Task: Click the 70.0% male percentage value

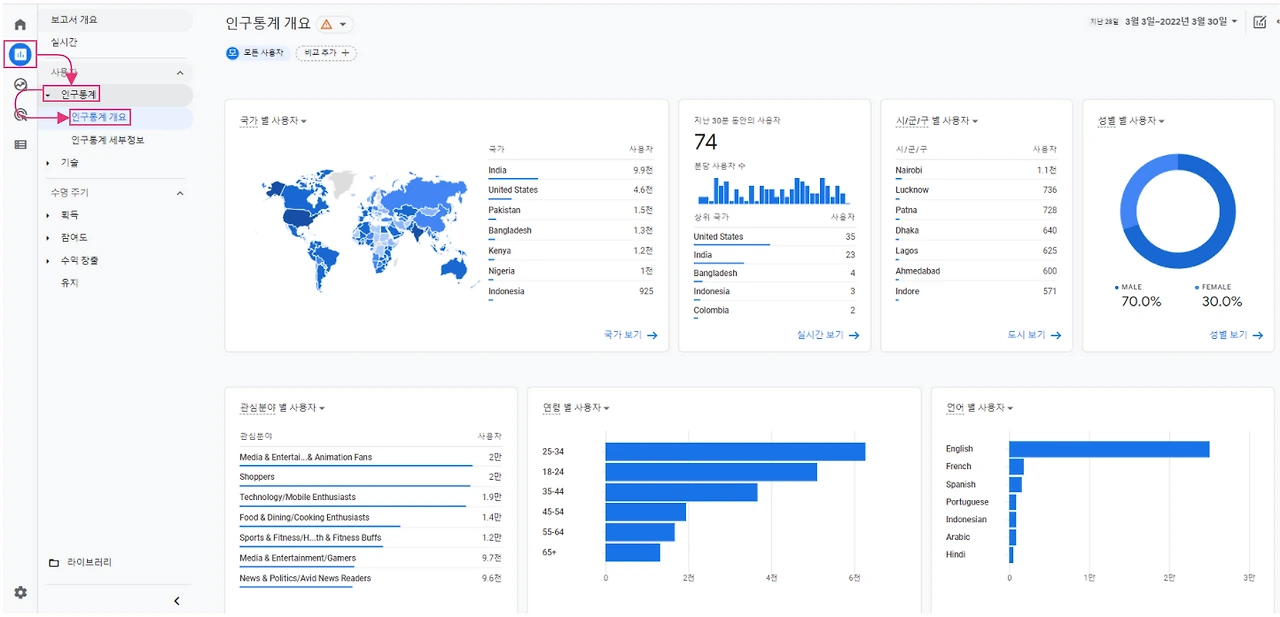Action: point(1141,302)
